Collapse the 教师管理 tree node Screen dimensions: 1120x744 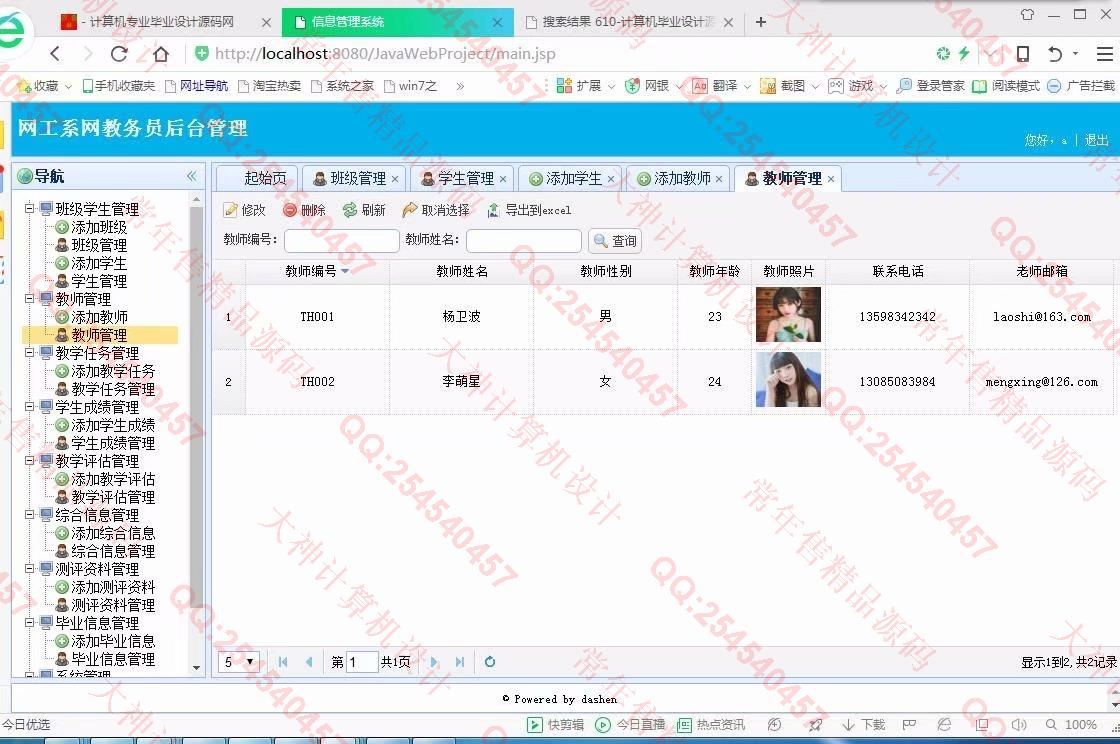pos(29,298)
